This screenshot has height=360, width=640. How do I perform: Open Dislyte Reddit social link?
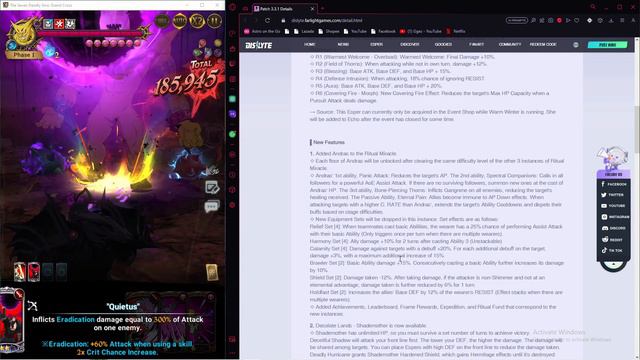(612, 240)
